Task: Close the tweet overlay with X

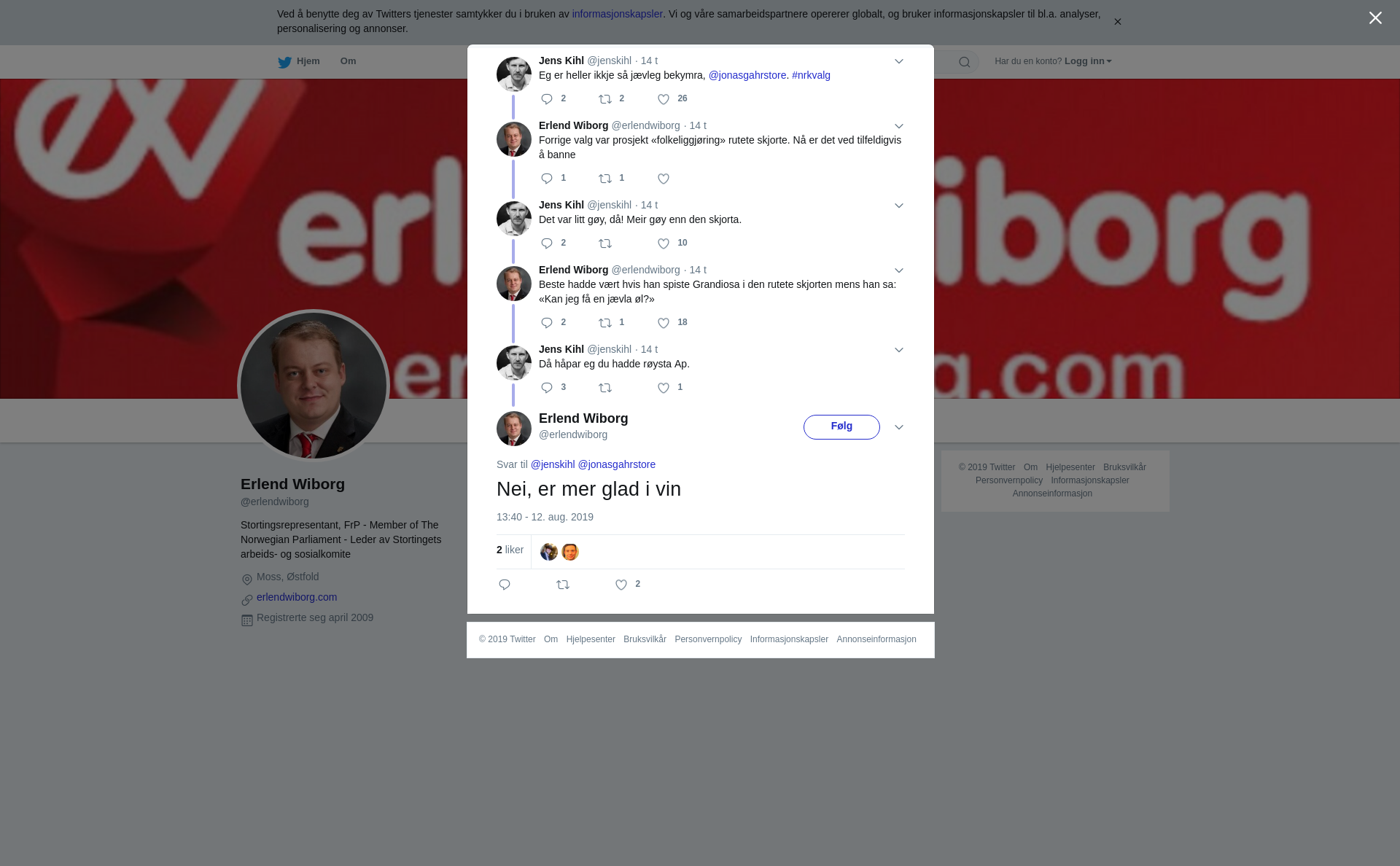Action: pos(1375,18)
